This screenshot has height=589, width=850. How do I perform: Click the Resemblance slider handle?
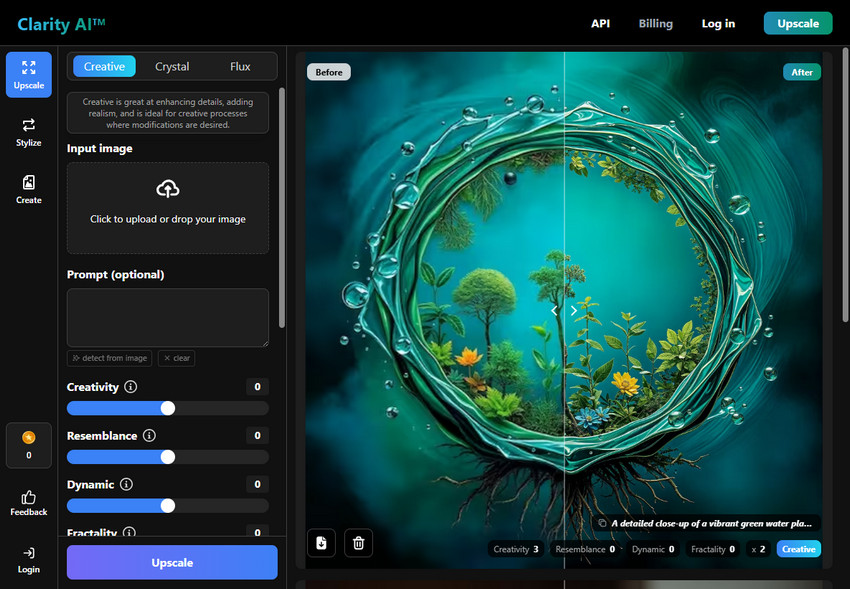click(x=168, y=457)
